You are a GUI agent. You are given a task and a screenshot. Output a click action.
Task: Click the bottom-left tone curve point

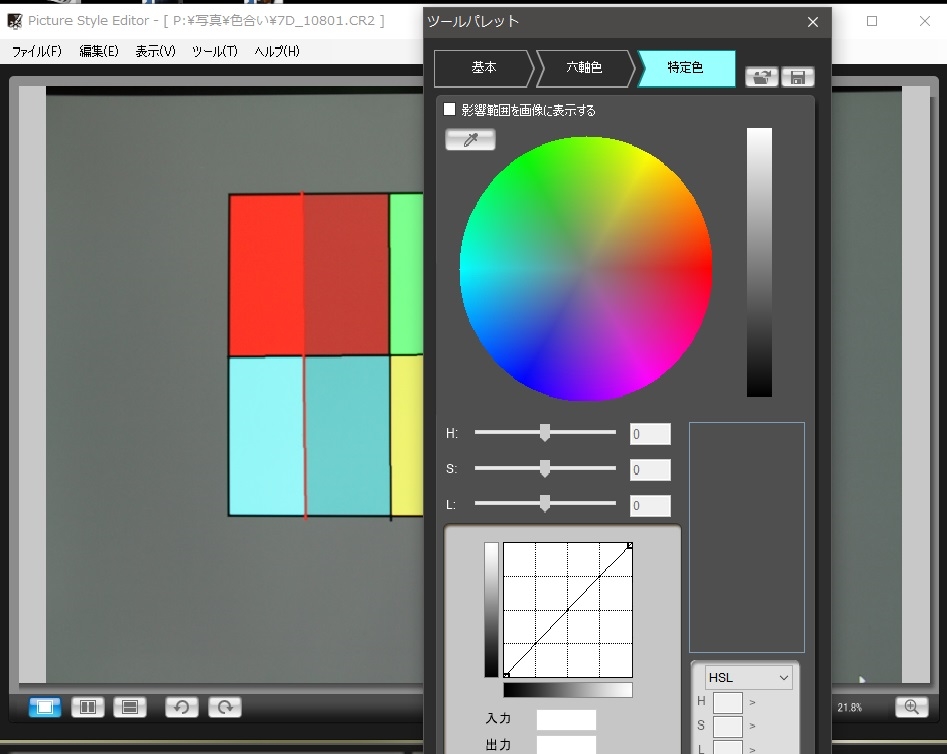click(x=506, y=675)
